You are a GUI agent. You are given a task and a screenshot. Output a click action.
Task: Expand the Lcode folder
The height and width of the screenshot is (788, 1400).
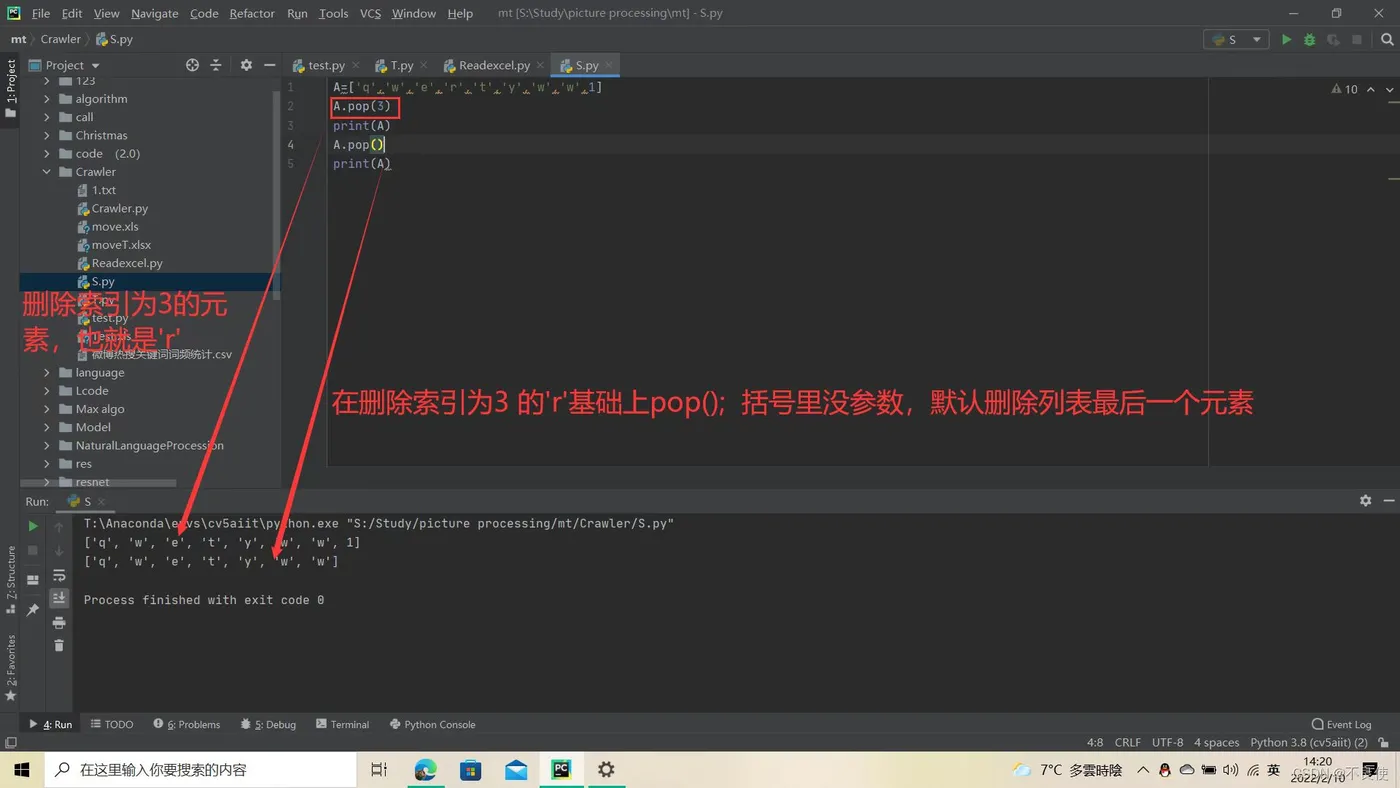point(47,391)
